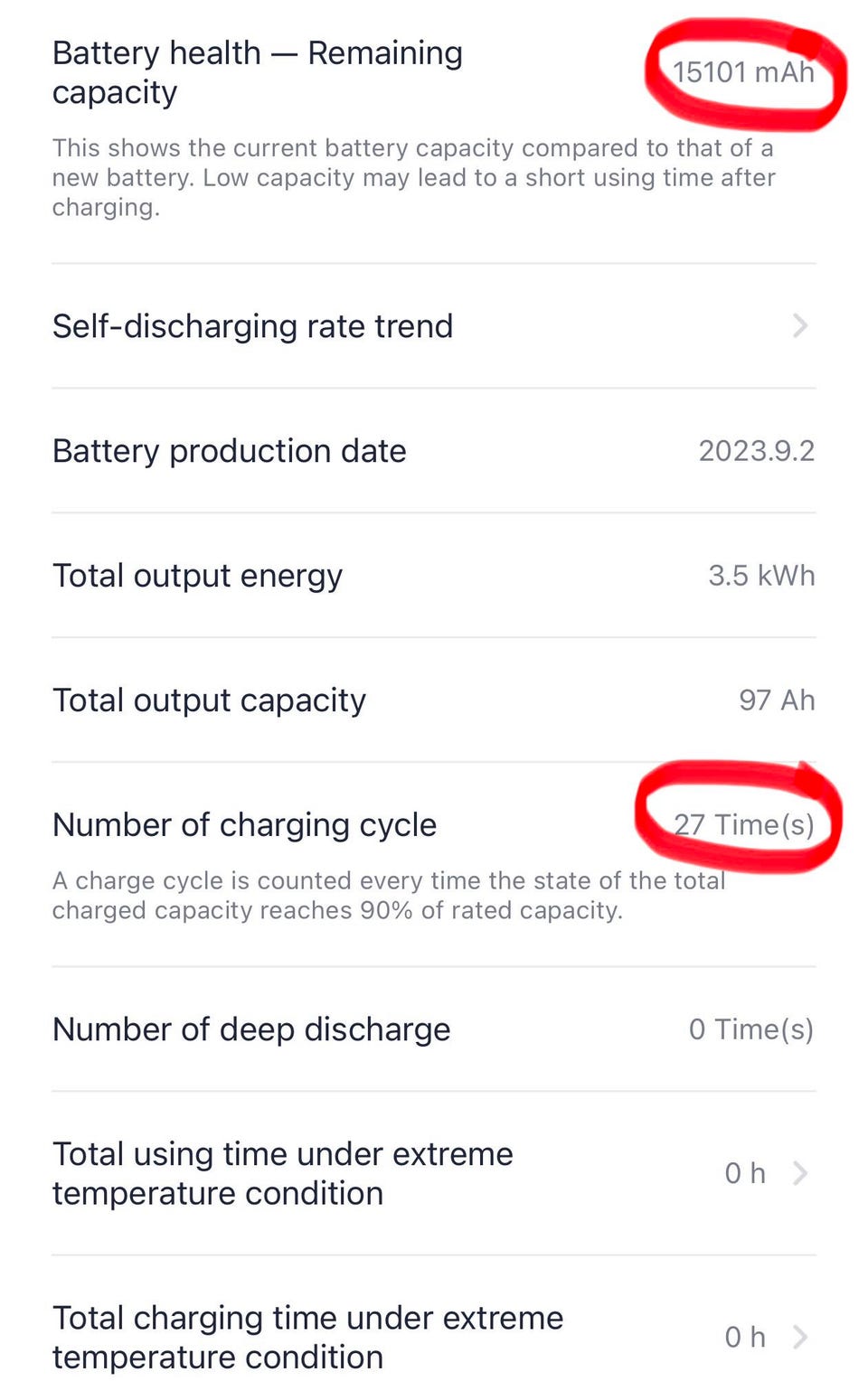Open the Self-discharging rate trend row
Screen dimensions: 868x1400
click(x=434, y=326)
